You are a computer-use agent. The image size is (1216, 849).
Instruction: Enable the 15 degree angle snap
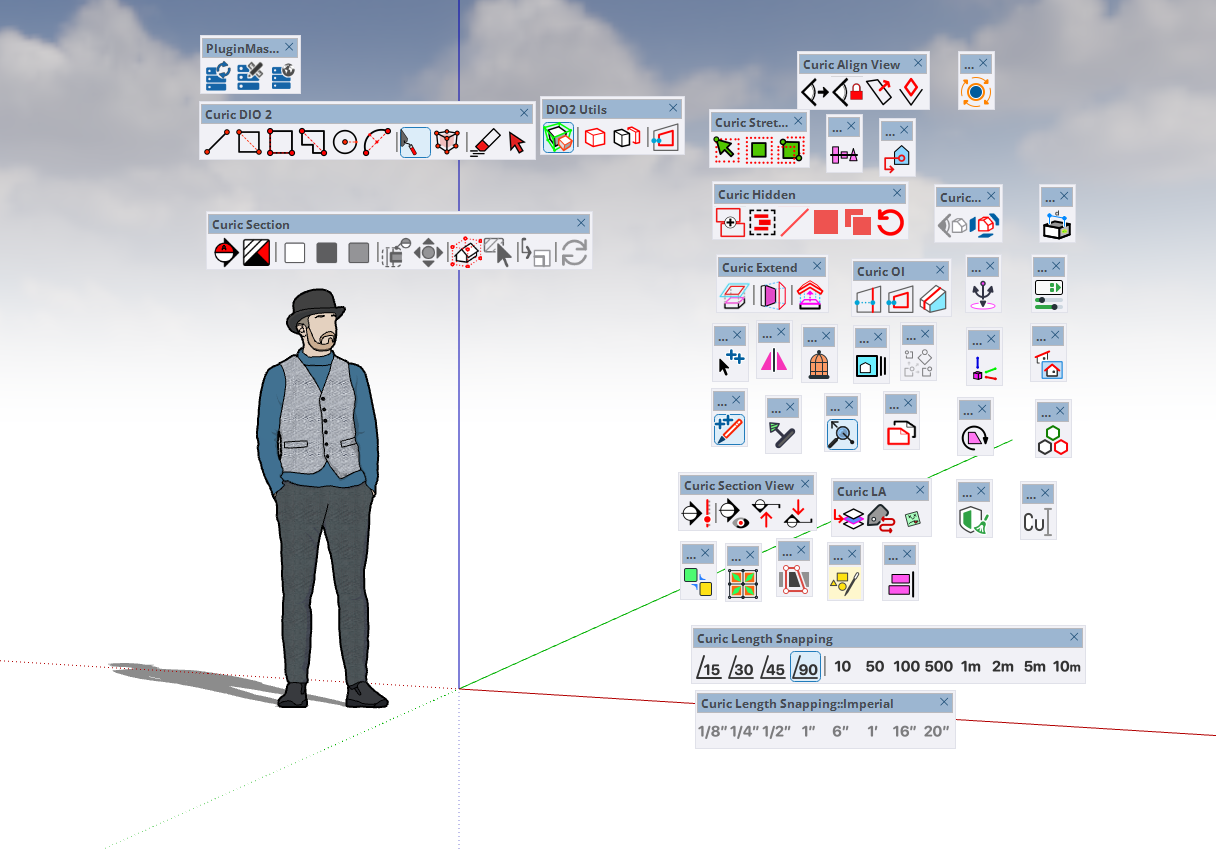[x=709, y=667]
